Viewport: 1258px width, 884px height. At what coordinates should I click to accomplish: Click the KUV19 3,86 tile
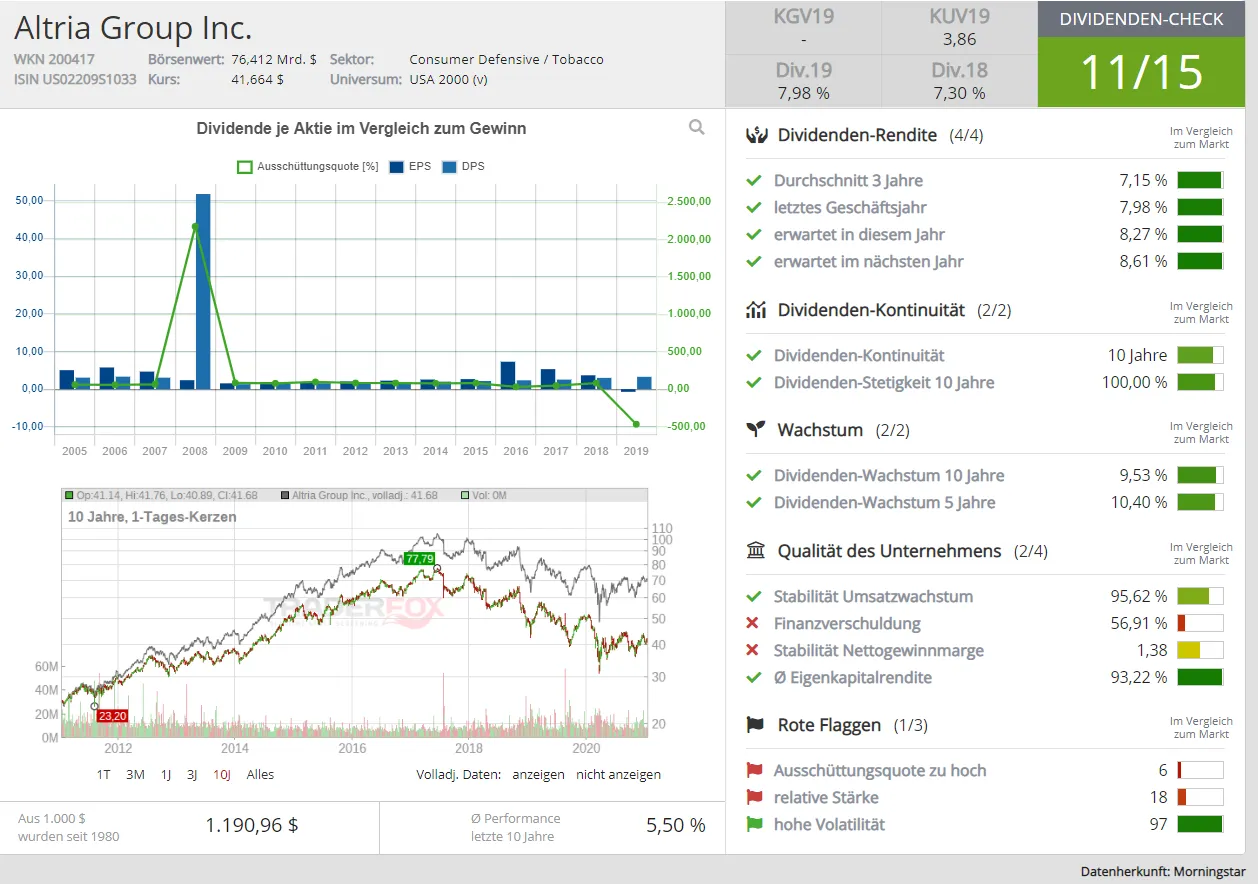click(959, 27)
